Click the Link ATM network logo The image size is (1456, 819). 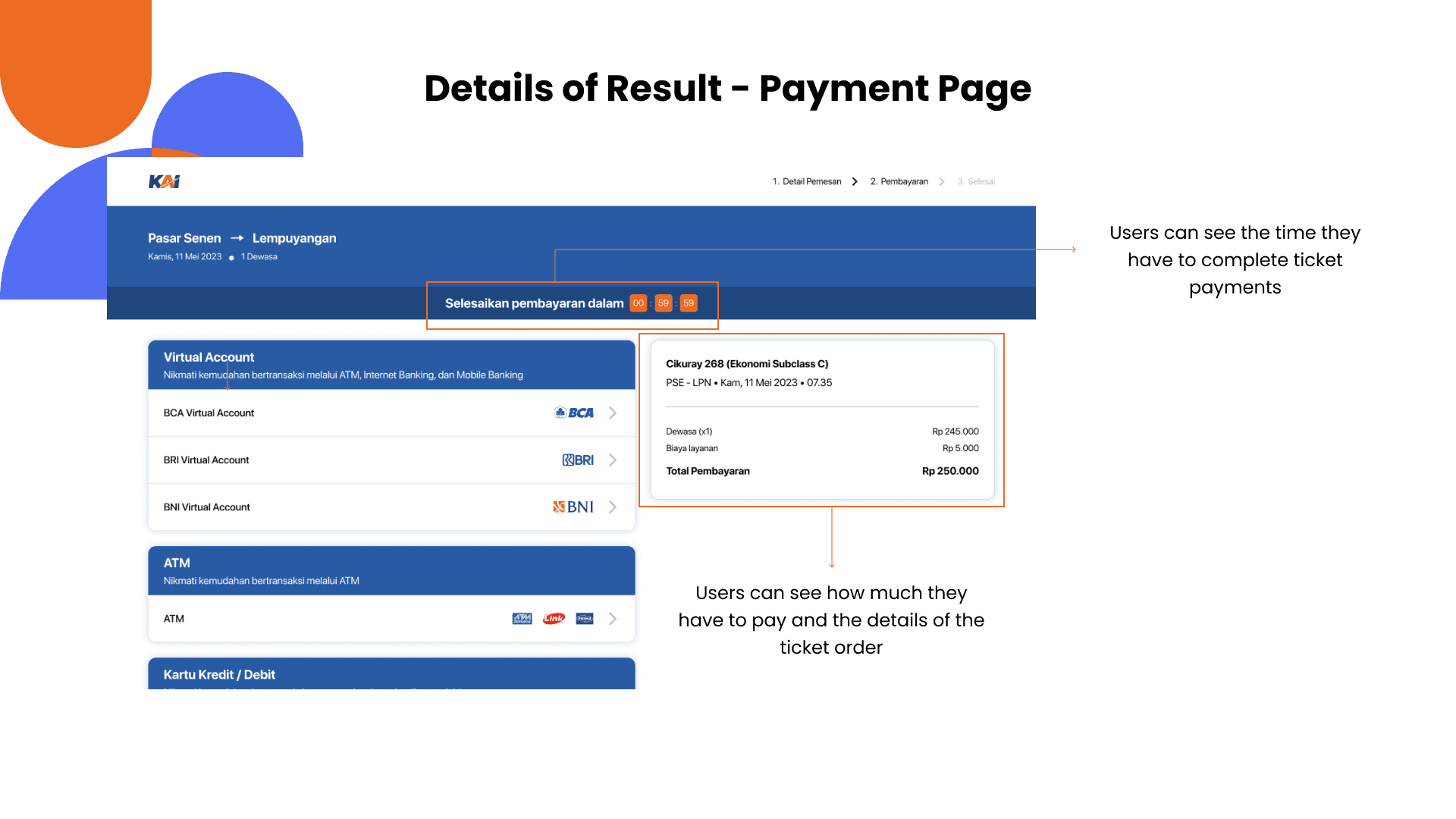coord(554,619)
